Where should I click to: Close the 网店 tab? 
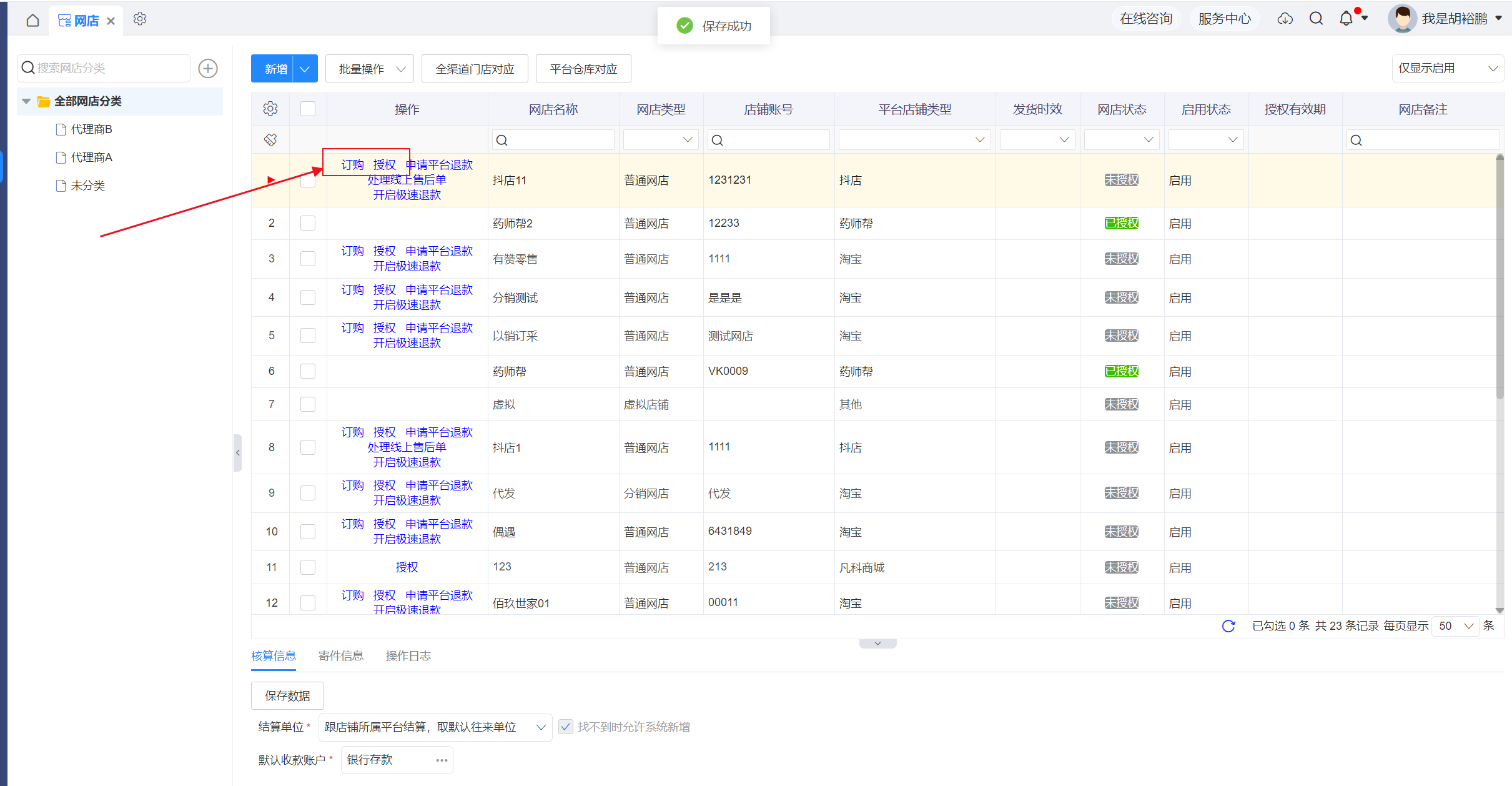click(x=111, y=21)
